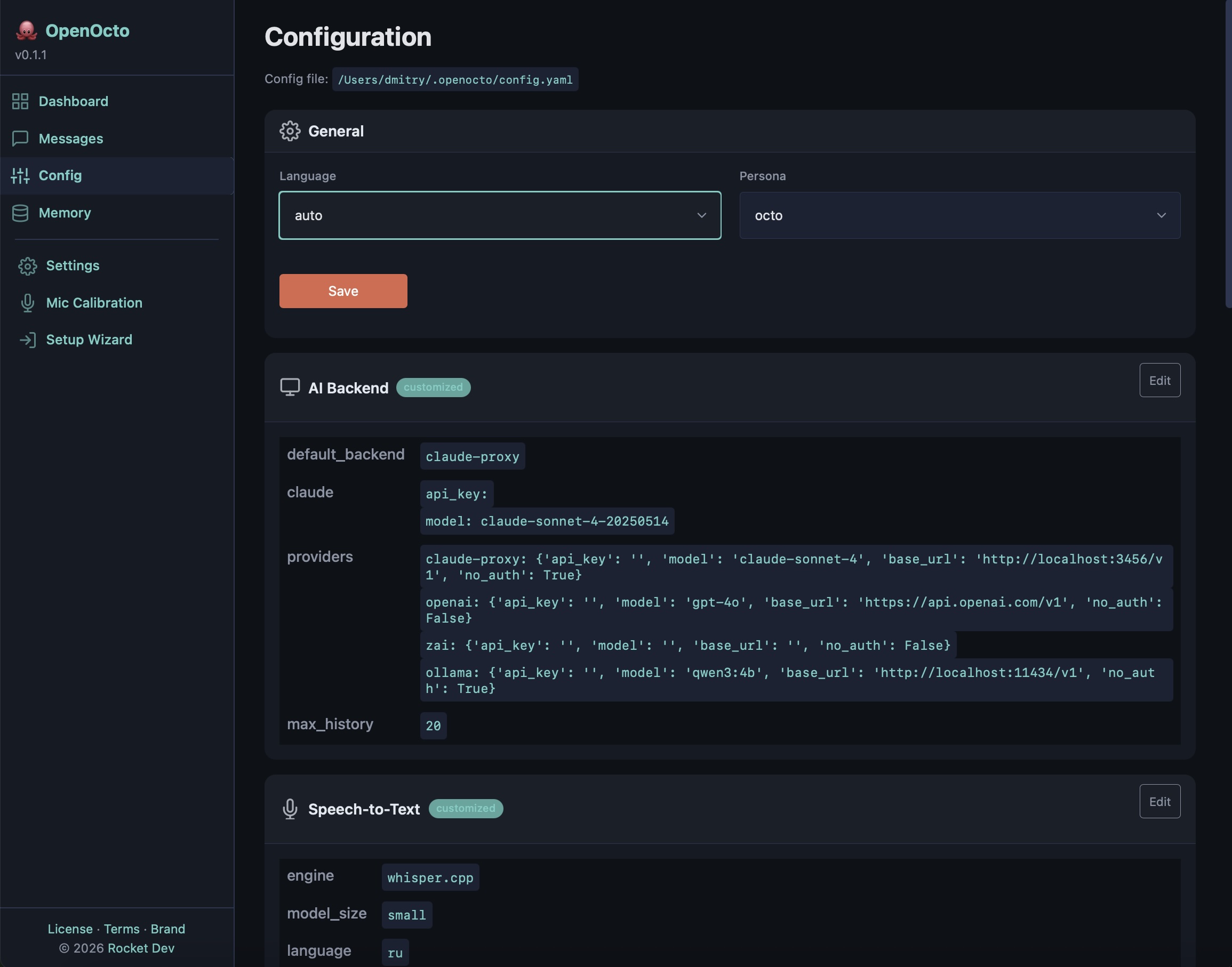The image size is (1232, 967).
Task: Save the General settings
Action: [343, 291]
